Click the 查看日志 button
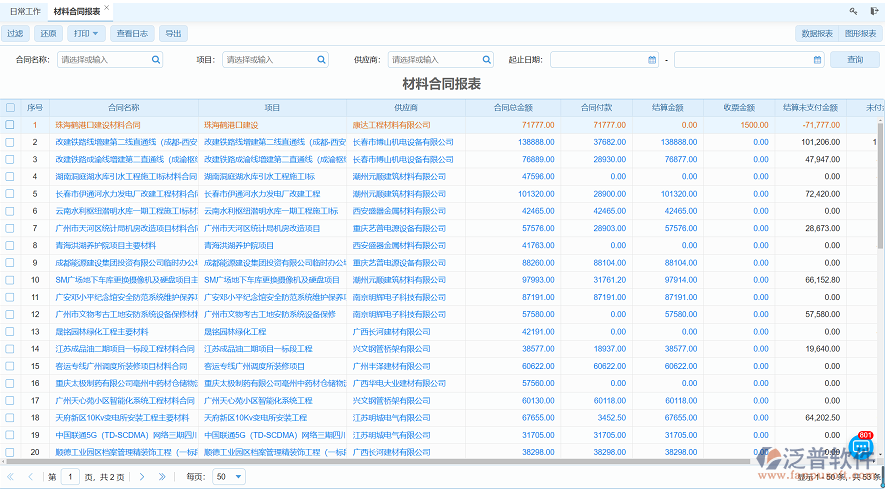The width and height of the screenshot is (886, 491). pyautogui.click(x=132, y=33)
